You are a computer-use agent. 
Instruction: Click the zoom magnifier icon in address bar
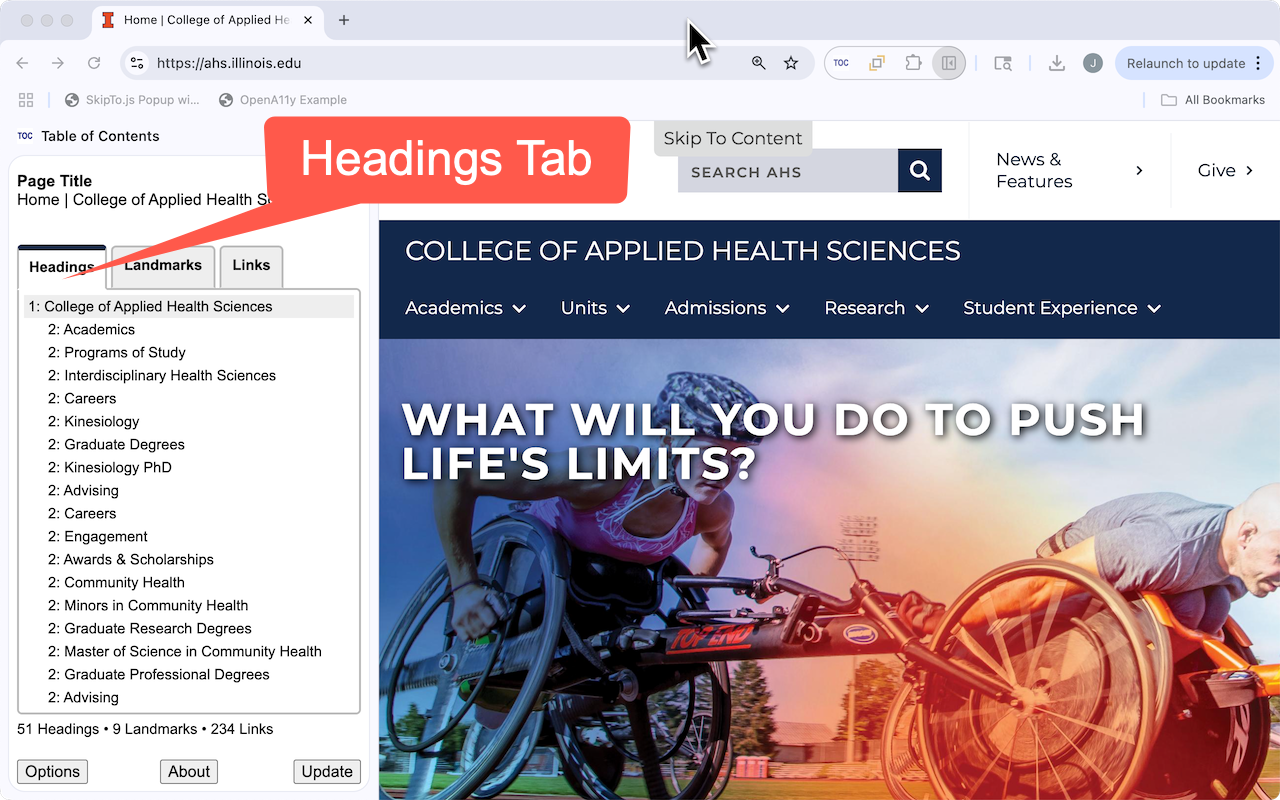[759, 63]
